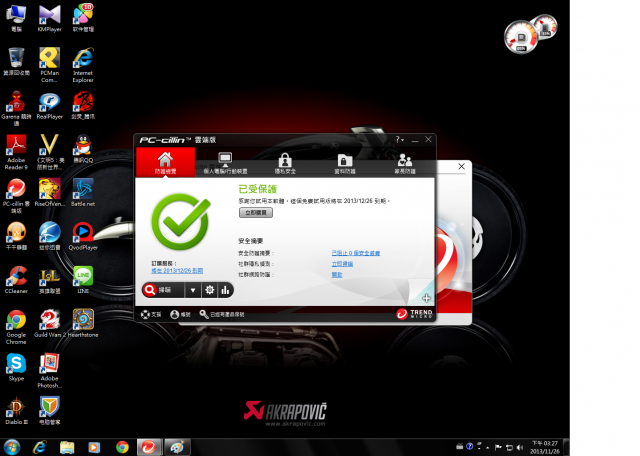The height and width of the screenshot is (456, 640).
Task: Select the RealPlayer desktop shortcut
Action: [49, 105]
